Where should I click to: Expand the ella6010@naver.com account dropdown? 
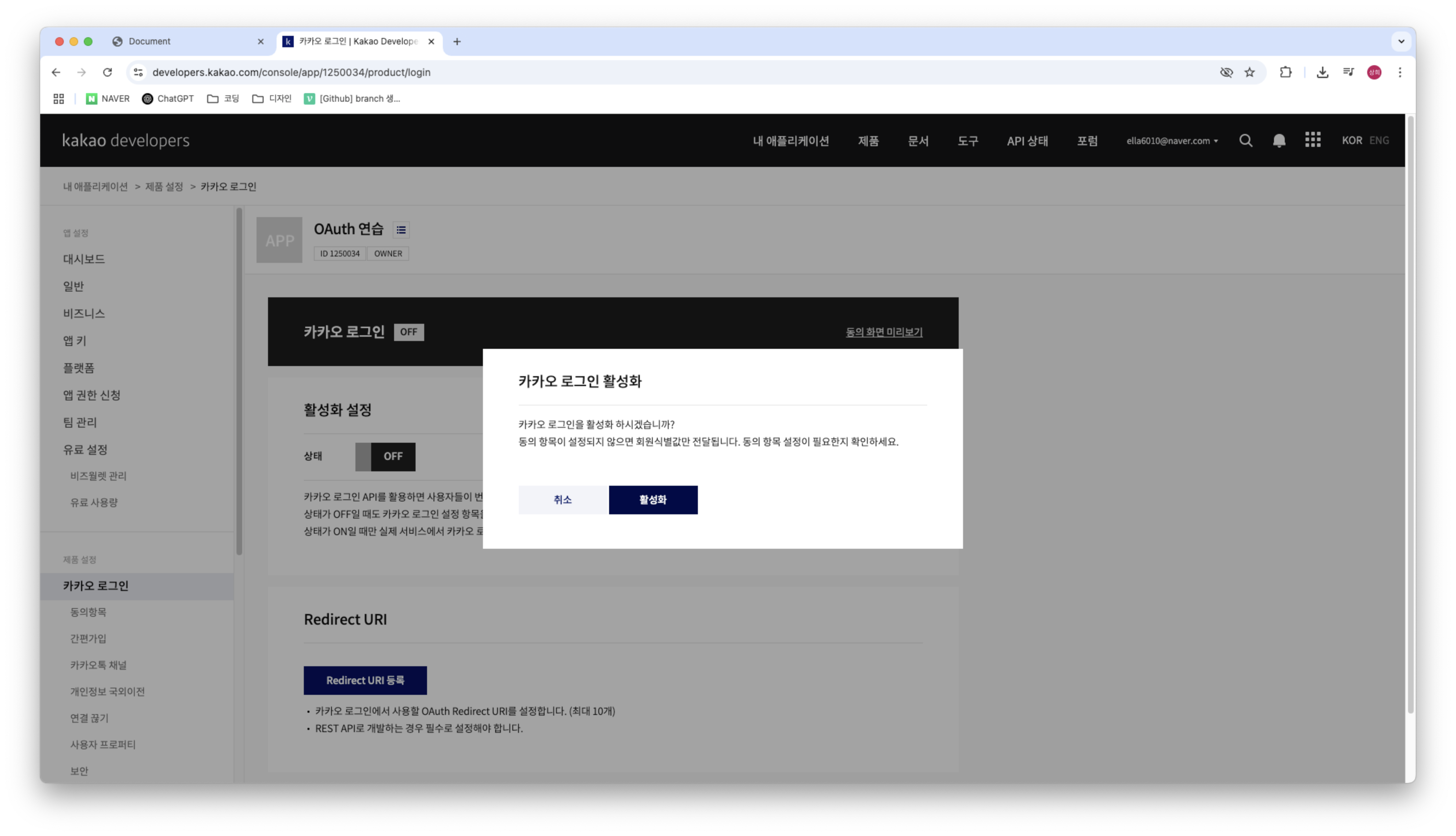(x=1172, y=141)
